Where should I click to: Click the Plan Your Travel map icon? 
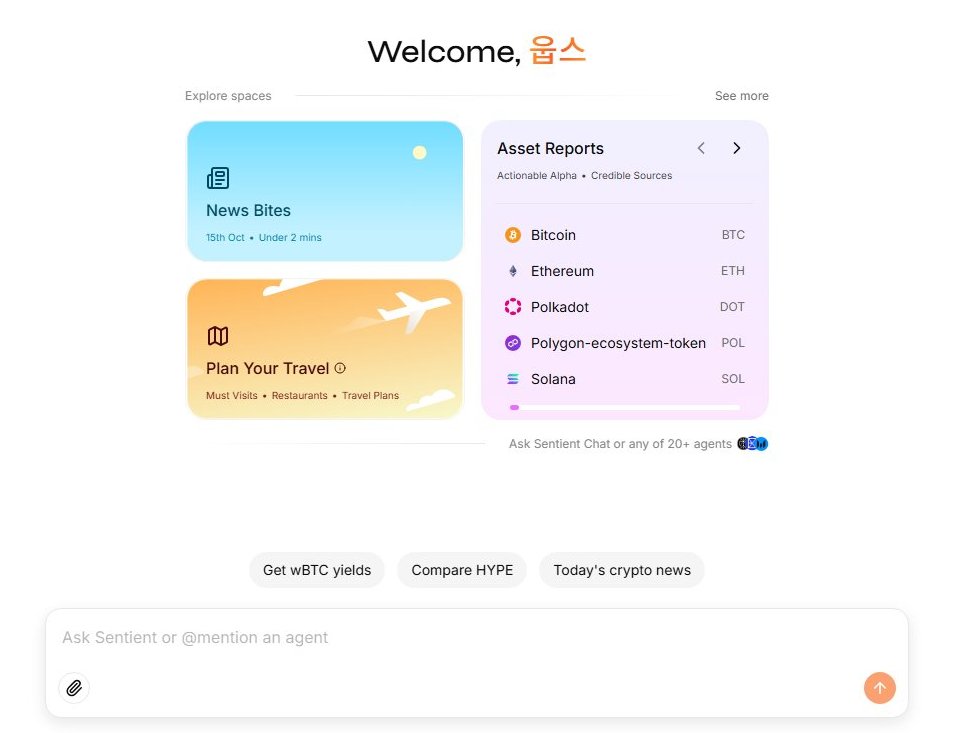coord(218,336)
